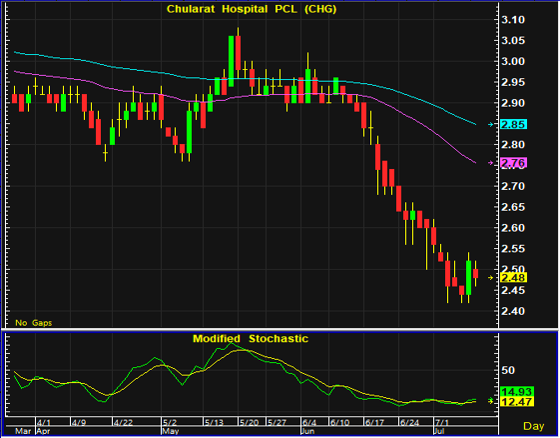Viewport: 560px width, 438px height.
Task: Click the 4/22 date marker
Action: 123,423
